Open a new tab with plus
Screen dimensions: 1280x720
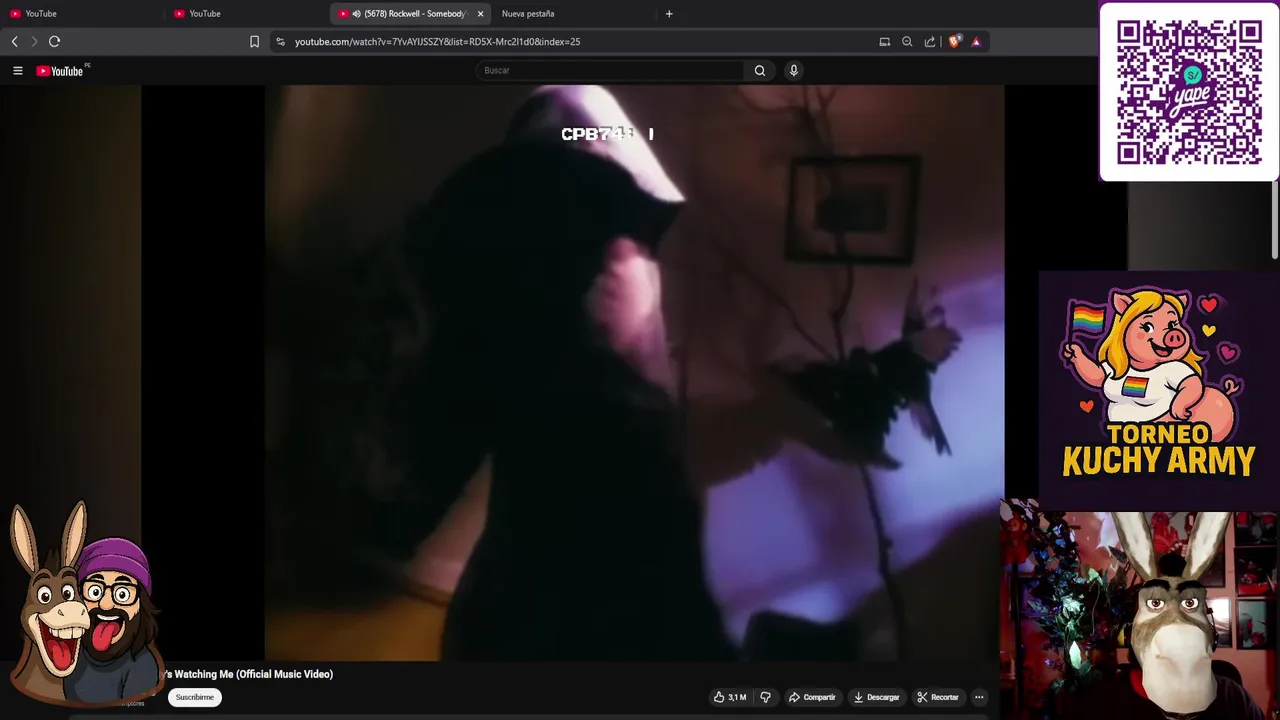669,14
